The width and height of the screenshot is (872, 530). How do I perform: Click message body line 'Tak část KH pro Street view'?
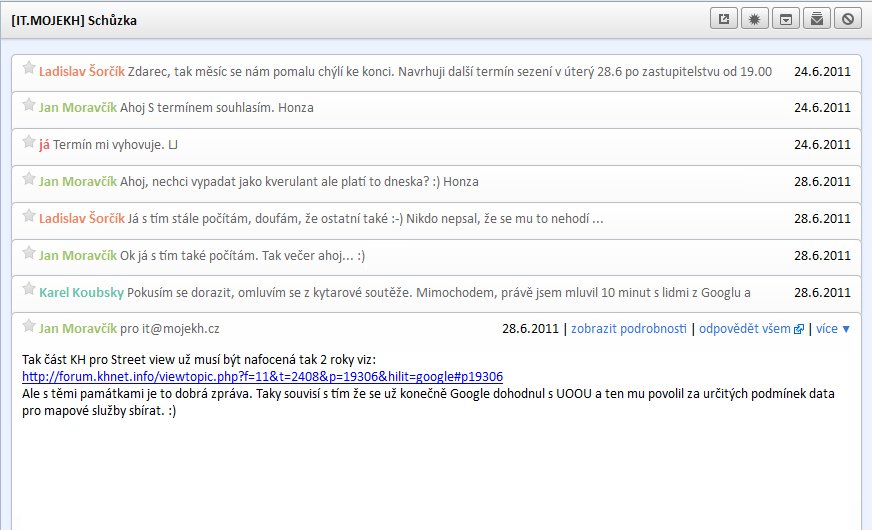pyautogui.click(x=199, y=359)
